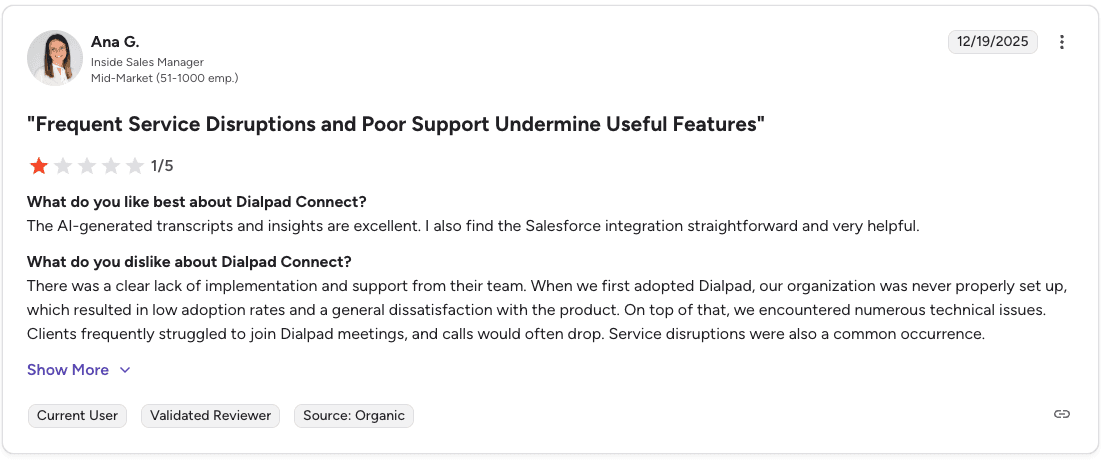Click 'What do you dislike about Dialpad Connect?' heading
1104x460 pixels.
pyautogui.click(x=189, y=262)
